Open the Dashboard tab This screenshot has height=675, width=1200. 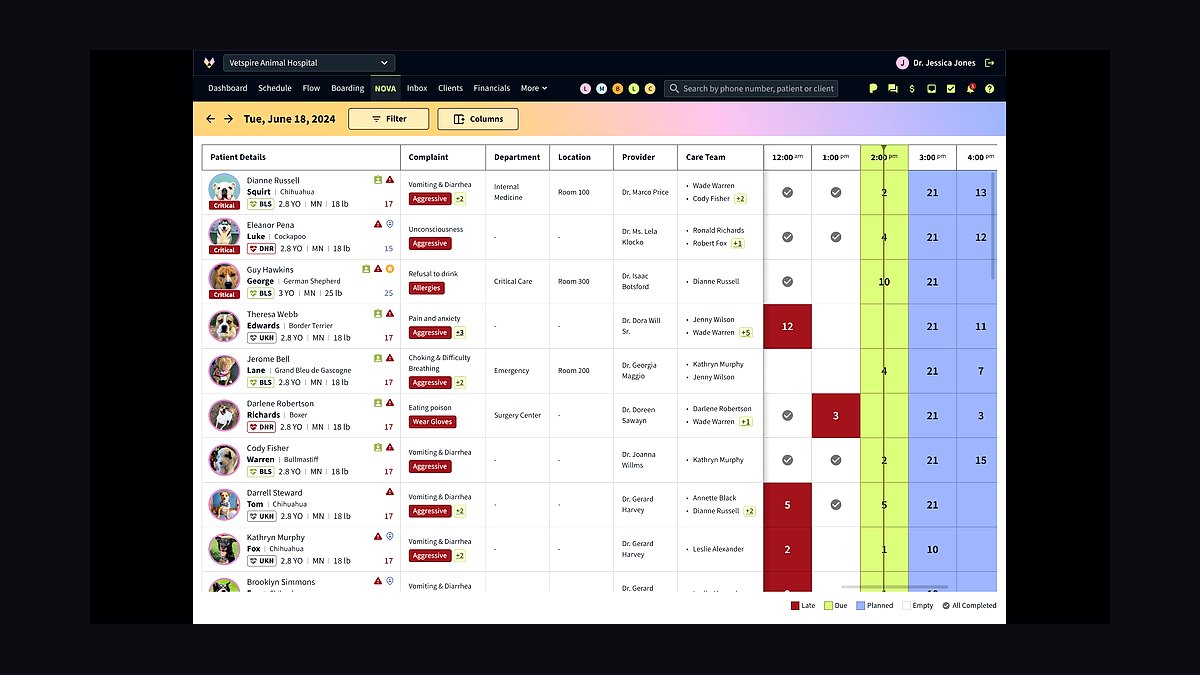(x=227, y=88)
